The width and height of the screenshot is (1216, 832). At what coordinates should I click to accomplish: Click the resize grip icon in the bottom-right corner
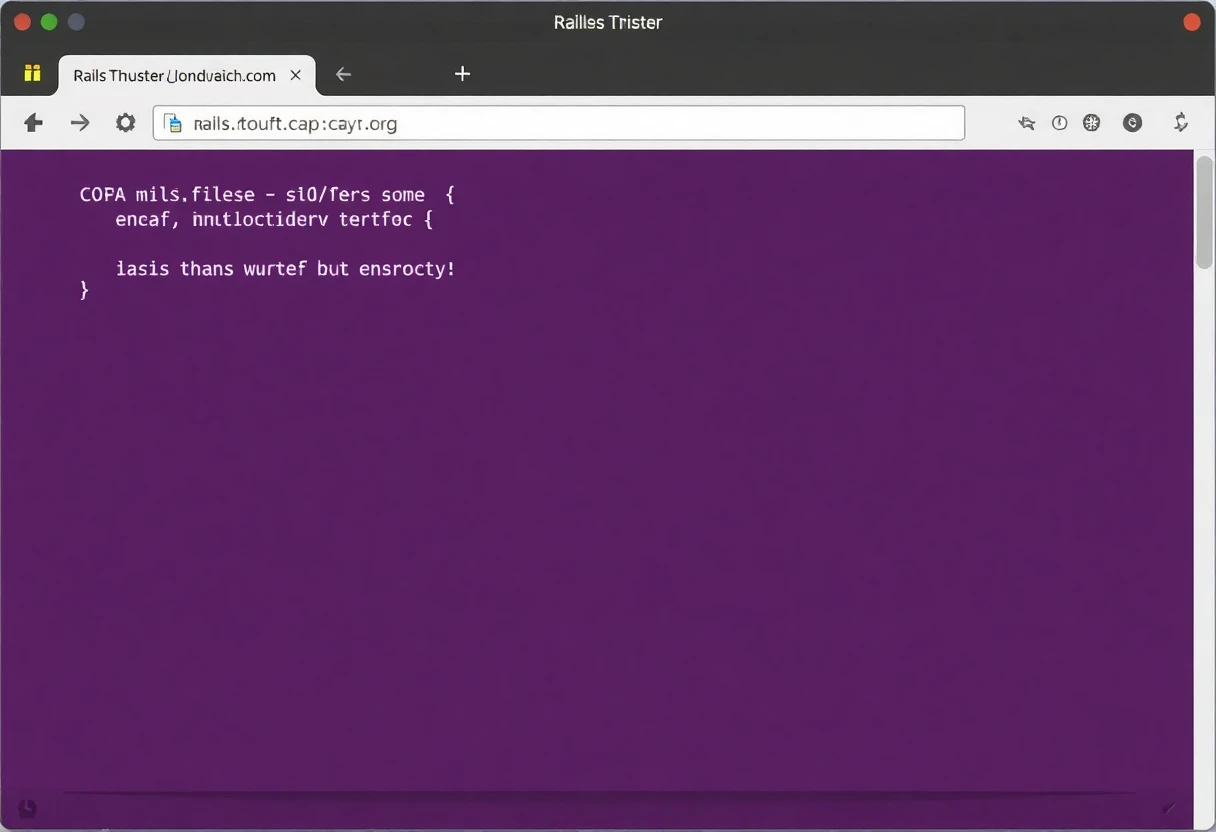[x=1169, y=807]
